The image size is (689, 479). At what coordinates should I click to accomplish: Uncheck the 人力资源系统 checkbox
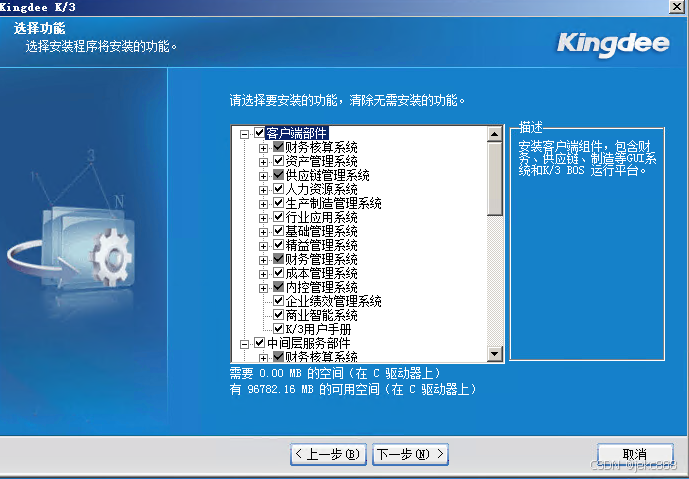coord(278,189)
